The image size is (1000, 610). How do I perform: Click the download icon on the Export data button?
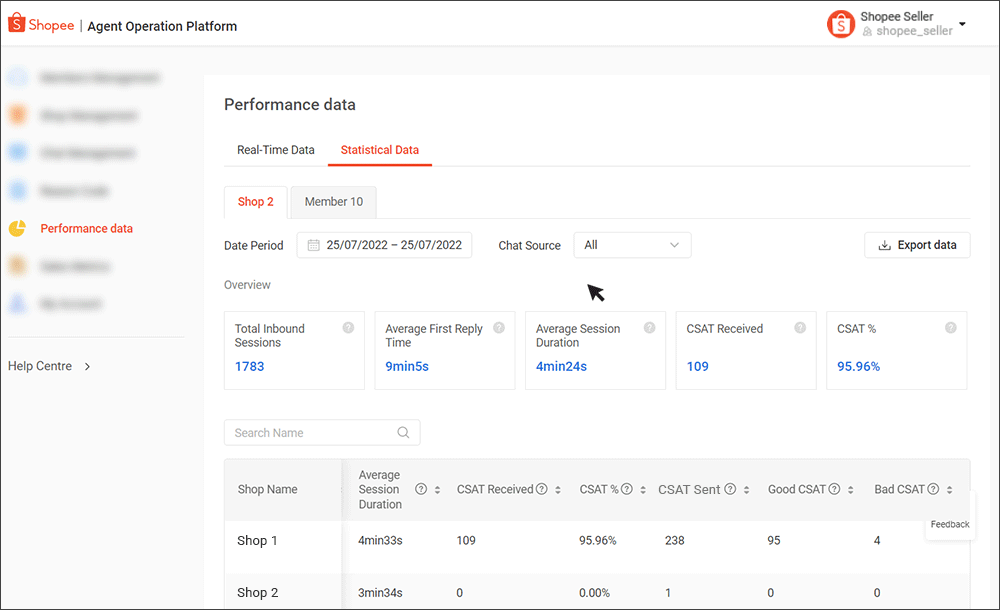[885, 244]
